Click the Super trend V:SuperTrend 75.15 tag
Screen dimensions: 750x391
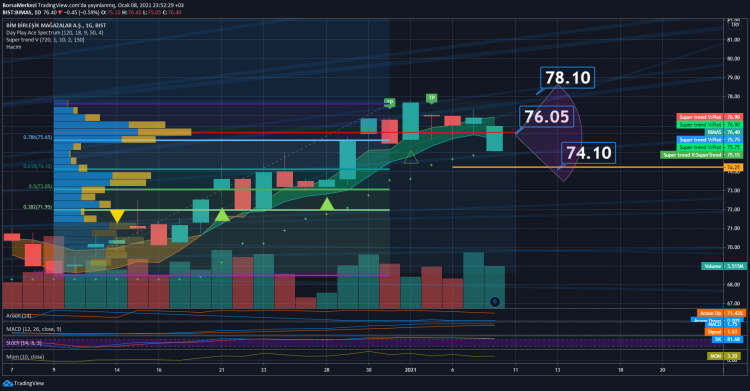(x=701, y=155)
